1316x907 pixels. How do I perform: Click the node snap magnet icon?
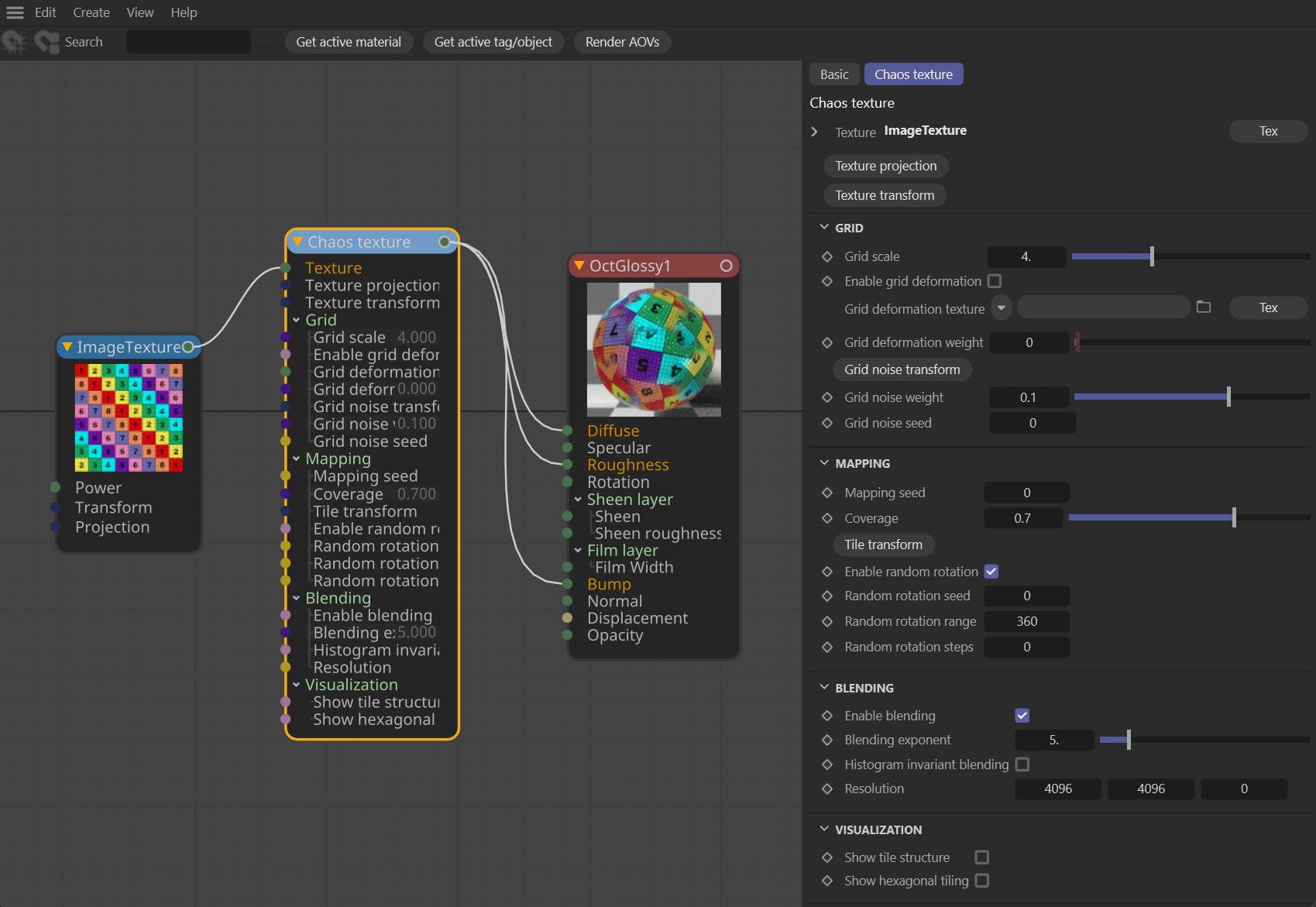point(46,42)
